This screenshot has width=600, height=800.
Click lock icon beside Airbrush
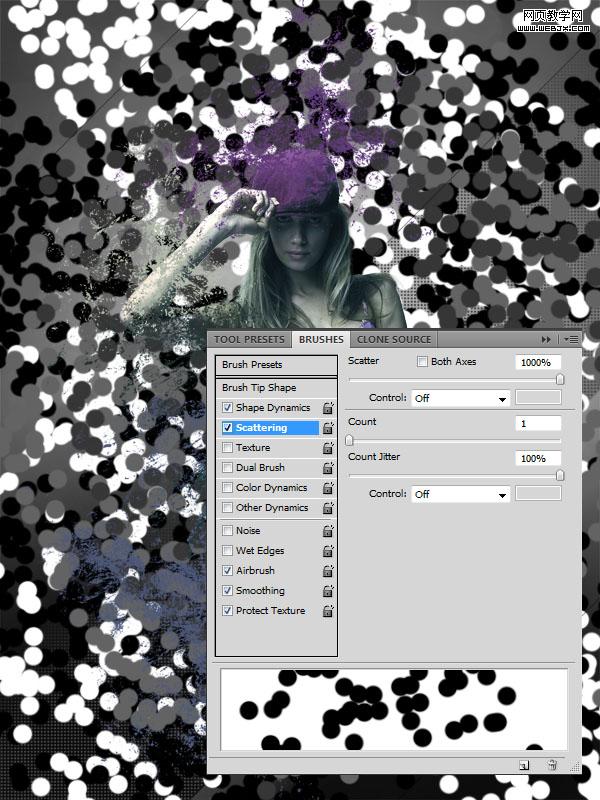click(328, 570)
